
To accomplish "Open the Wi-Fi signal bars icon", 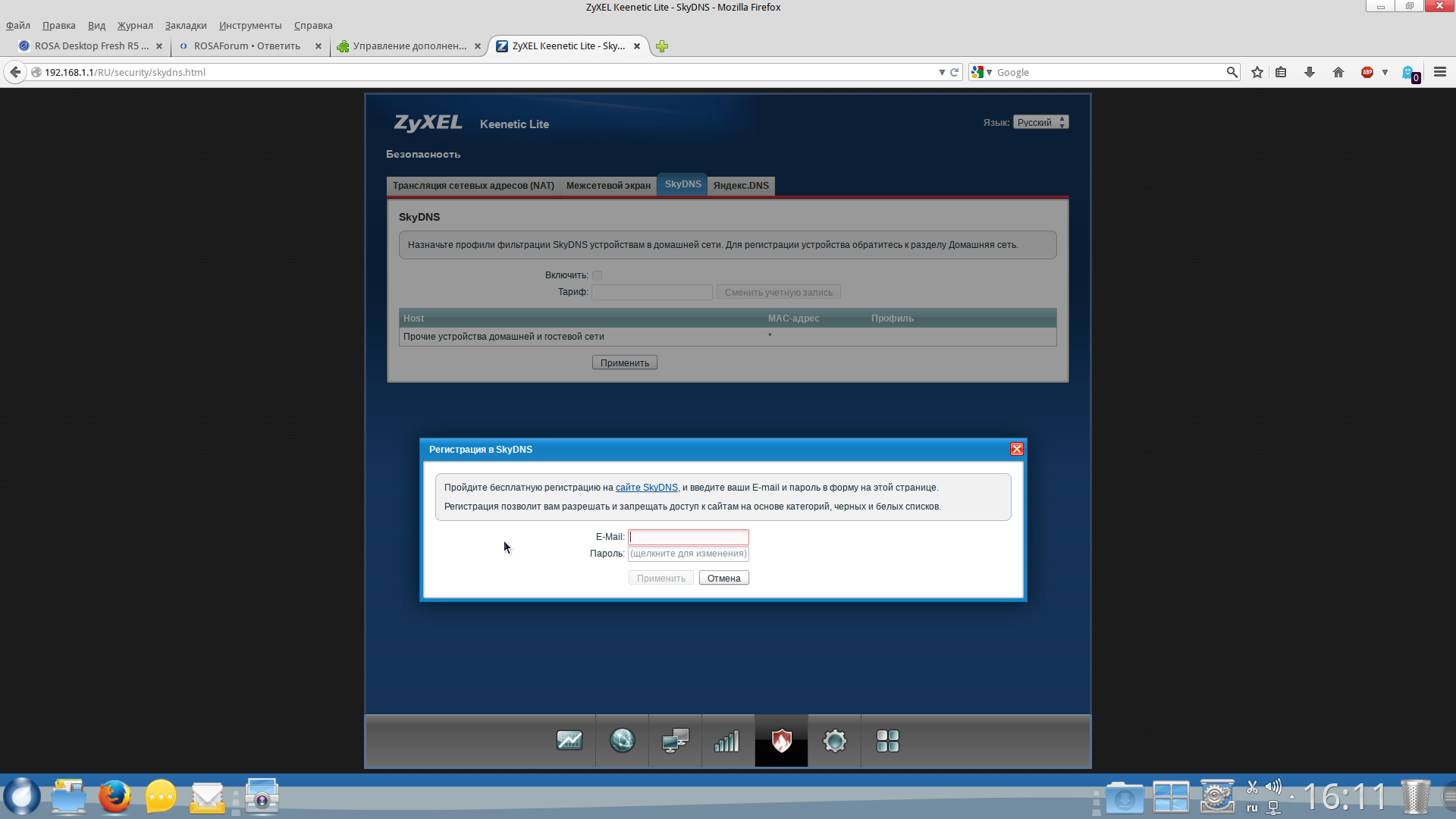I will [x=727, y=741].
